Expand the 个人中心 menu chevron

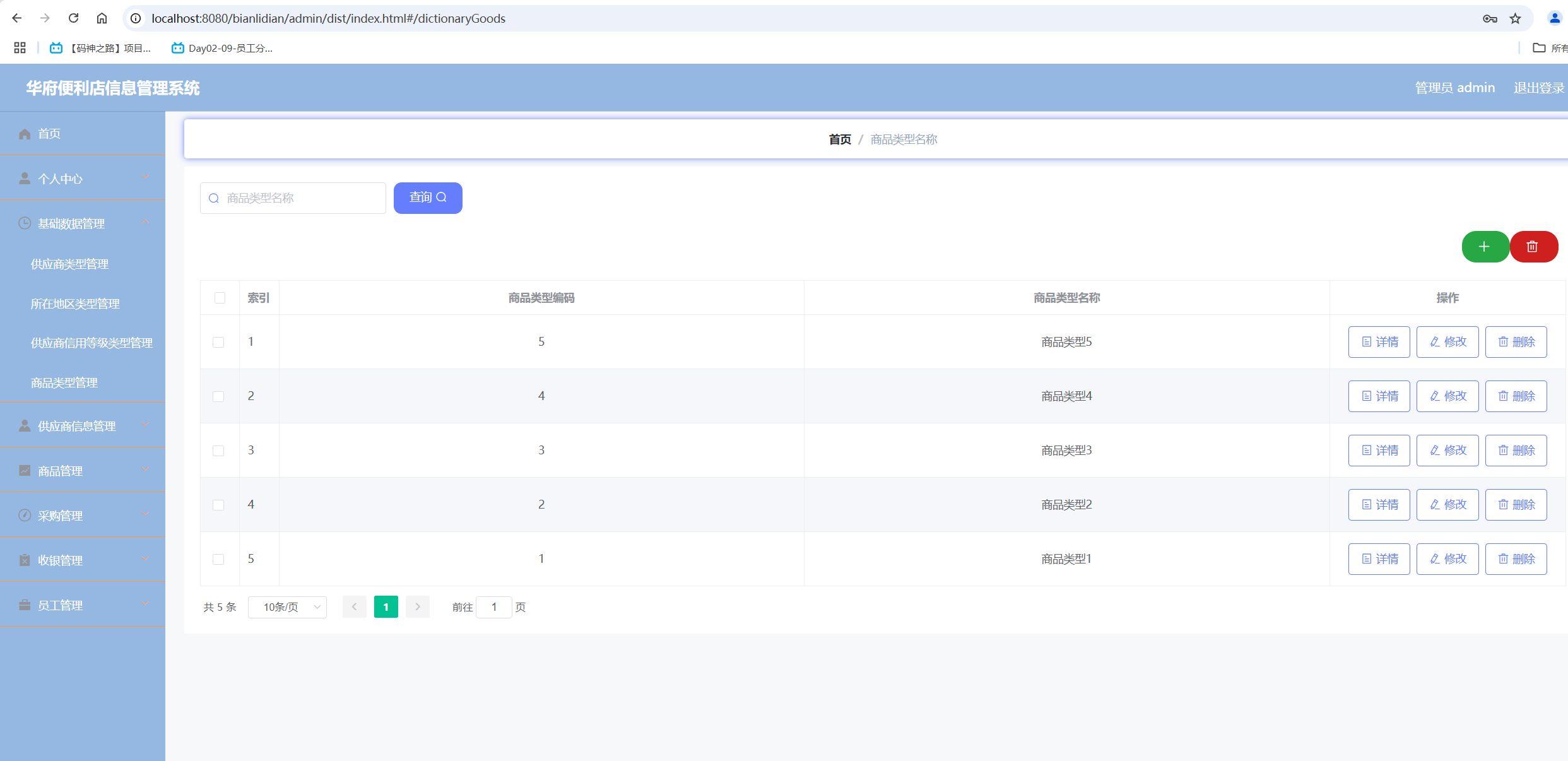[146, 177]
